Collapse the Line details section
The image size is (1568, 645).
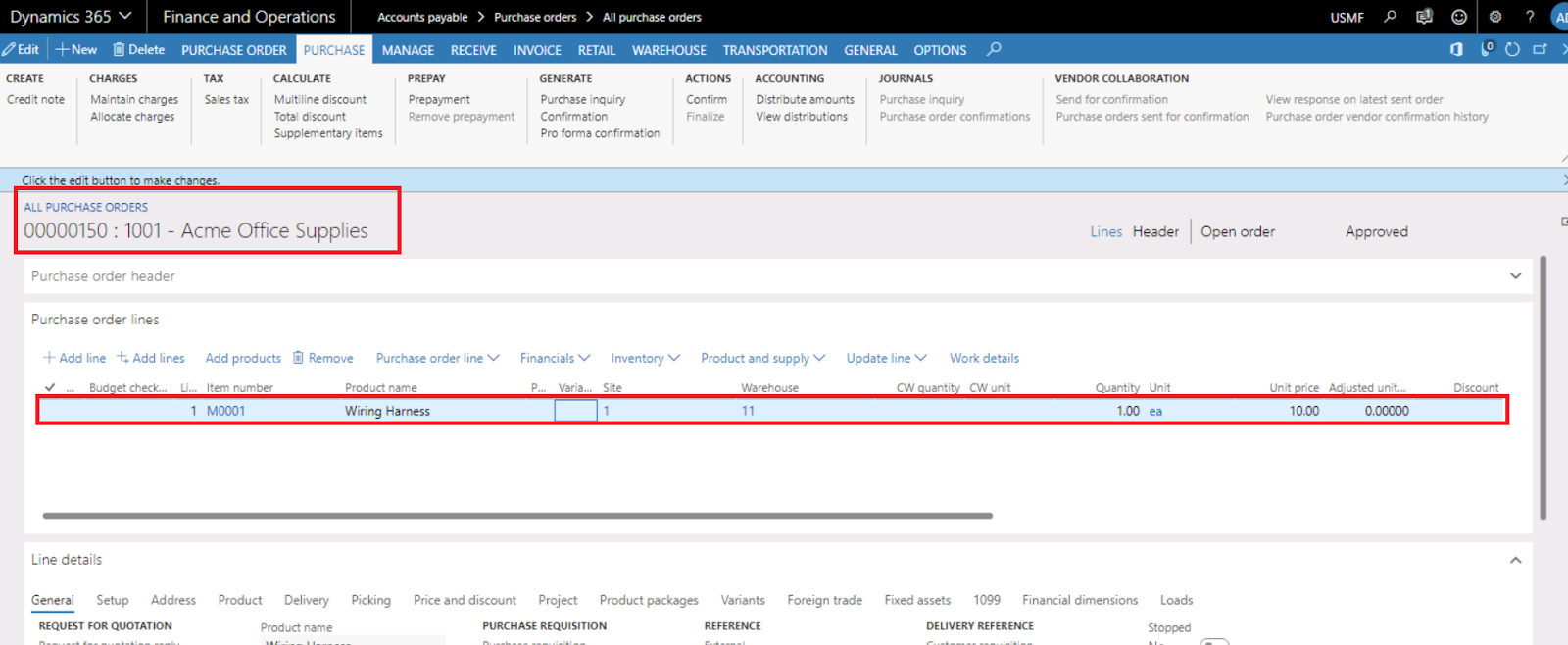coord(1515,560)
